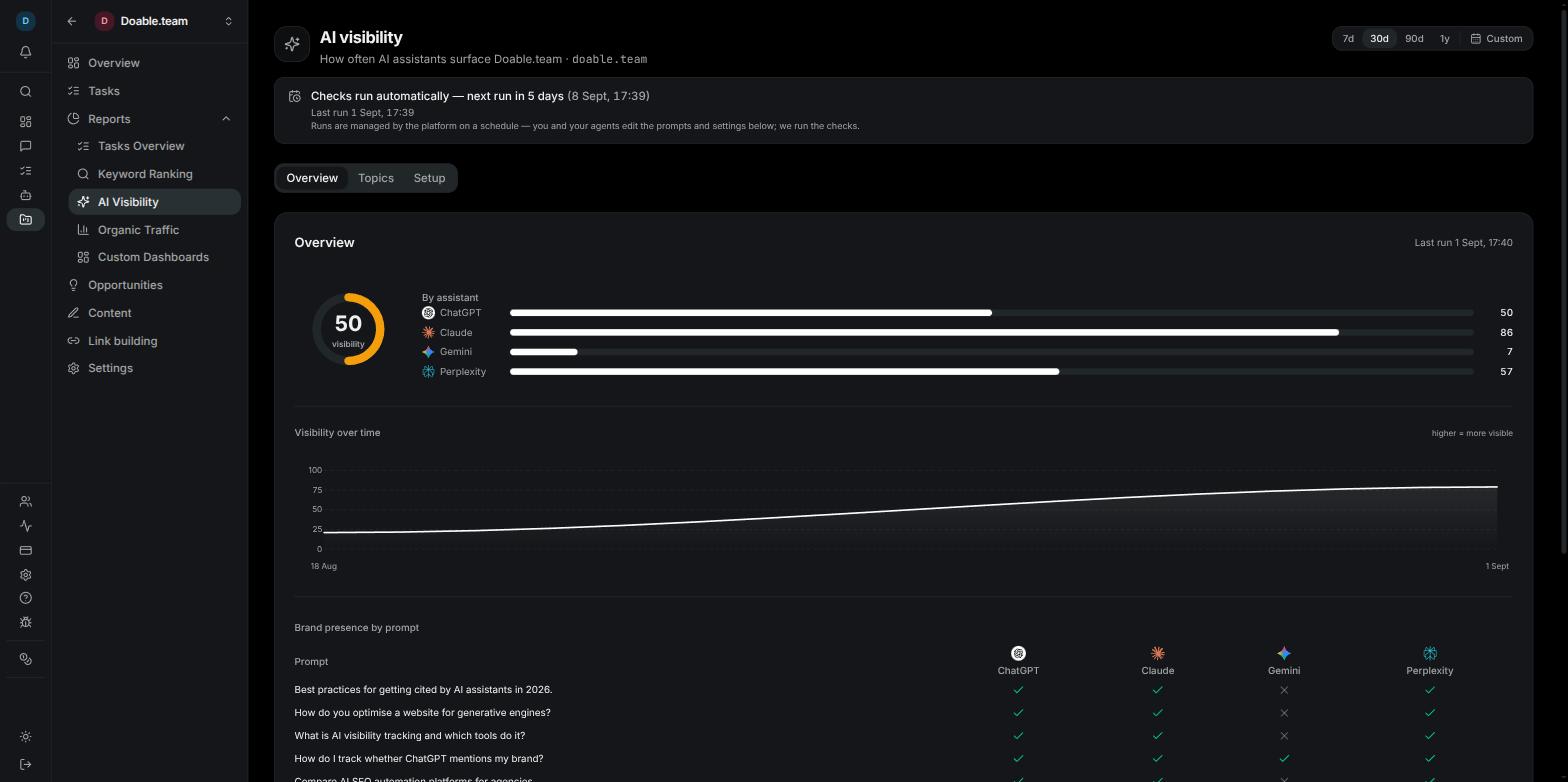Open the robot agents icon in left rail
Viewport: 1568px width, 782px height.
(x=26, y=195)
